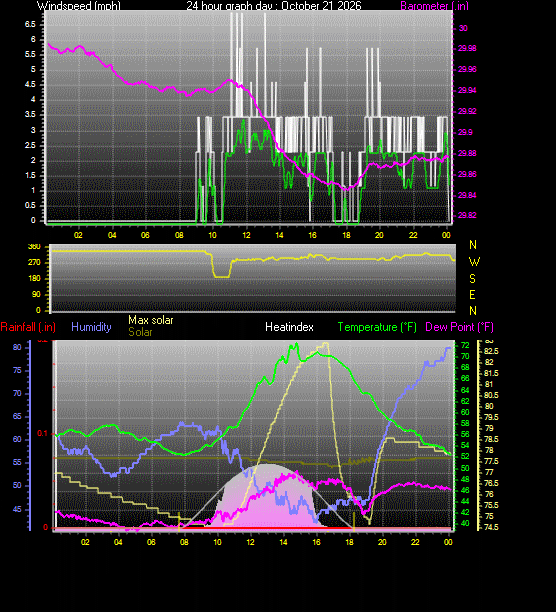The height and width of the screenshot is (612, 556).
Task: Click the Temperature (°F) legend label
Action: coord(377,327)
